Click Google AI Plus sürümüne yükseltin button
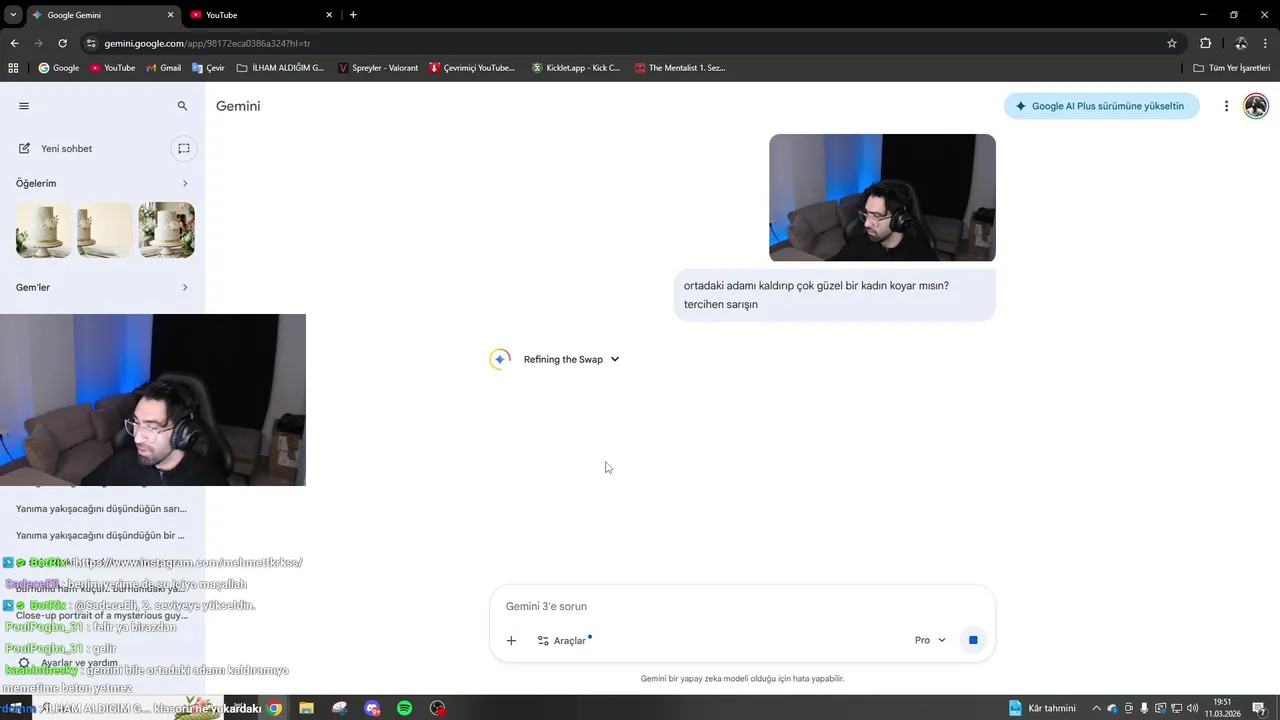This screenshot has height=720, width=1280. 1101,106
